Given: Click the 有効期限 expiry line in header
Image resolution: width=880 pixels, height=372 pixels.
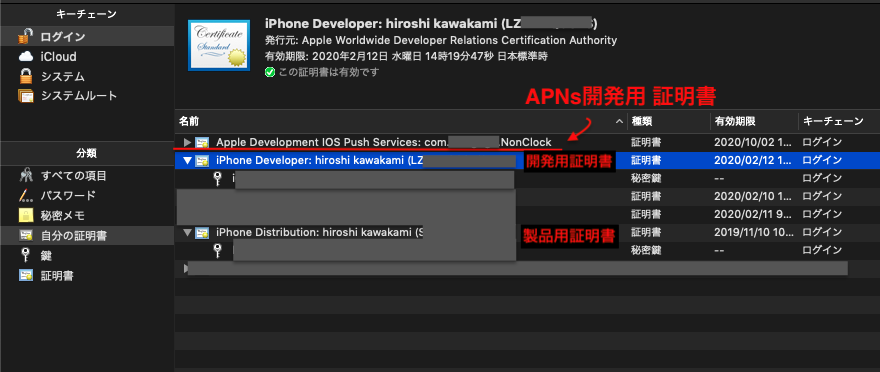Looking at the screenshot, I should tap(406, 56).
